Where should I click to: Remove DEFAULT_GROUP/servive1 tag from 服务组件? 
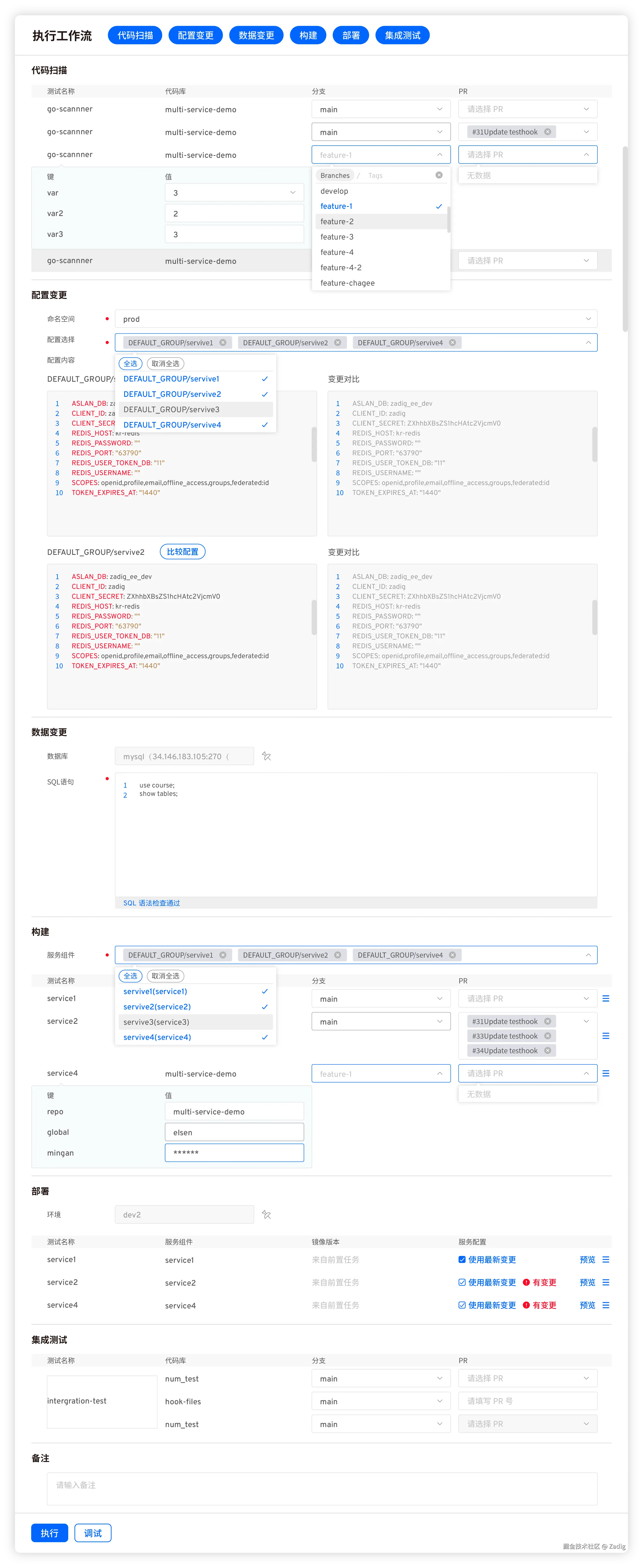[223, 955]
